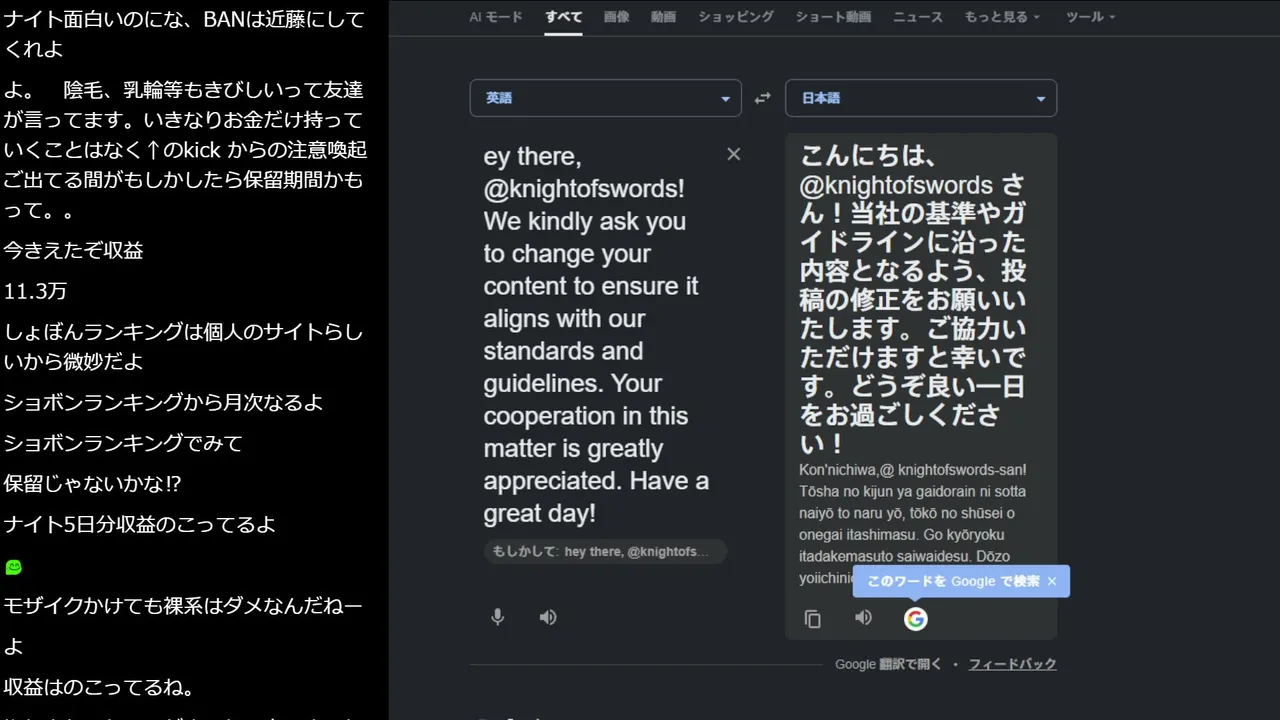Select chat message 11.3万
Viewport: 1280px width, 720px height.
tap(36, 291)
